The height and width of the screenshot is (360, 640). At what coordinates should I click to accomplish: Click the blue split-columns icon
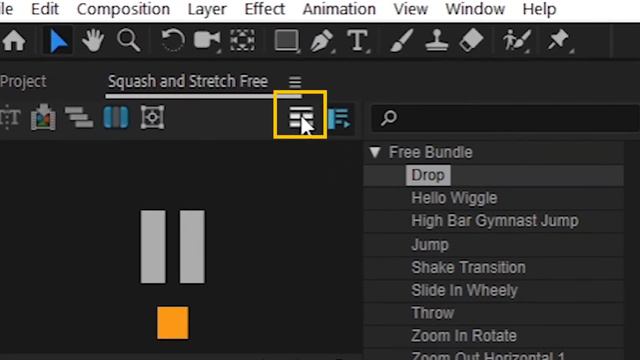click(x=116, y=118)
